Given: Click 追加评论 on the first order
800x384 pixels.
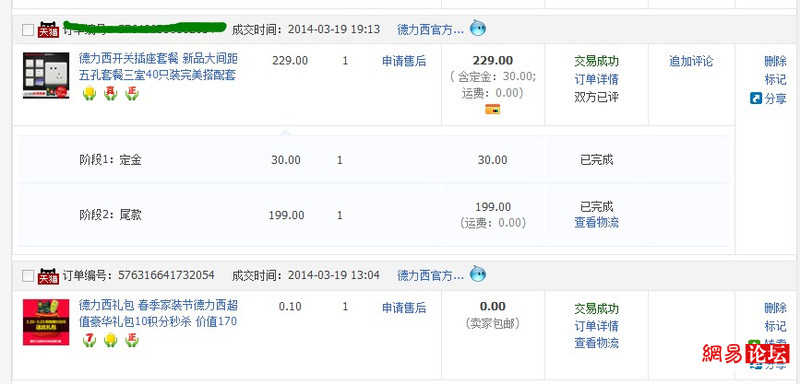Looking at the screenshot, I should 691,61.
